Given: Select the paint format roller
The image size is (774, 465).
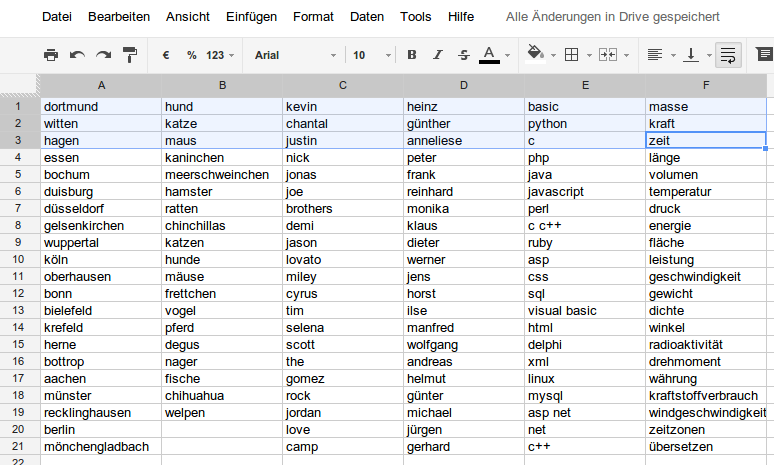Looking at the screenshot, I should coord(130,55).
